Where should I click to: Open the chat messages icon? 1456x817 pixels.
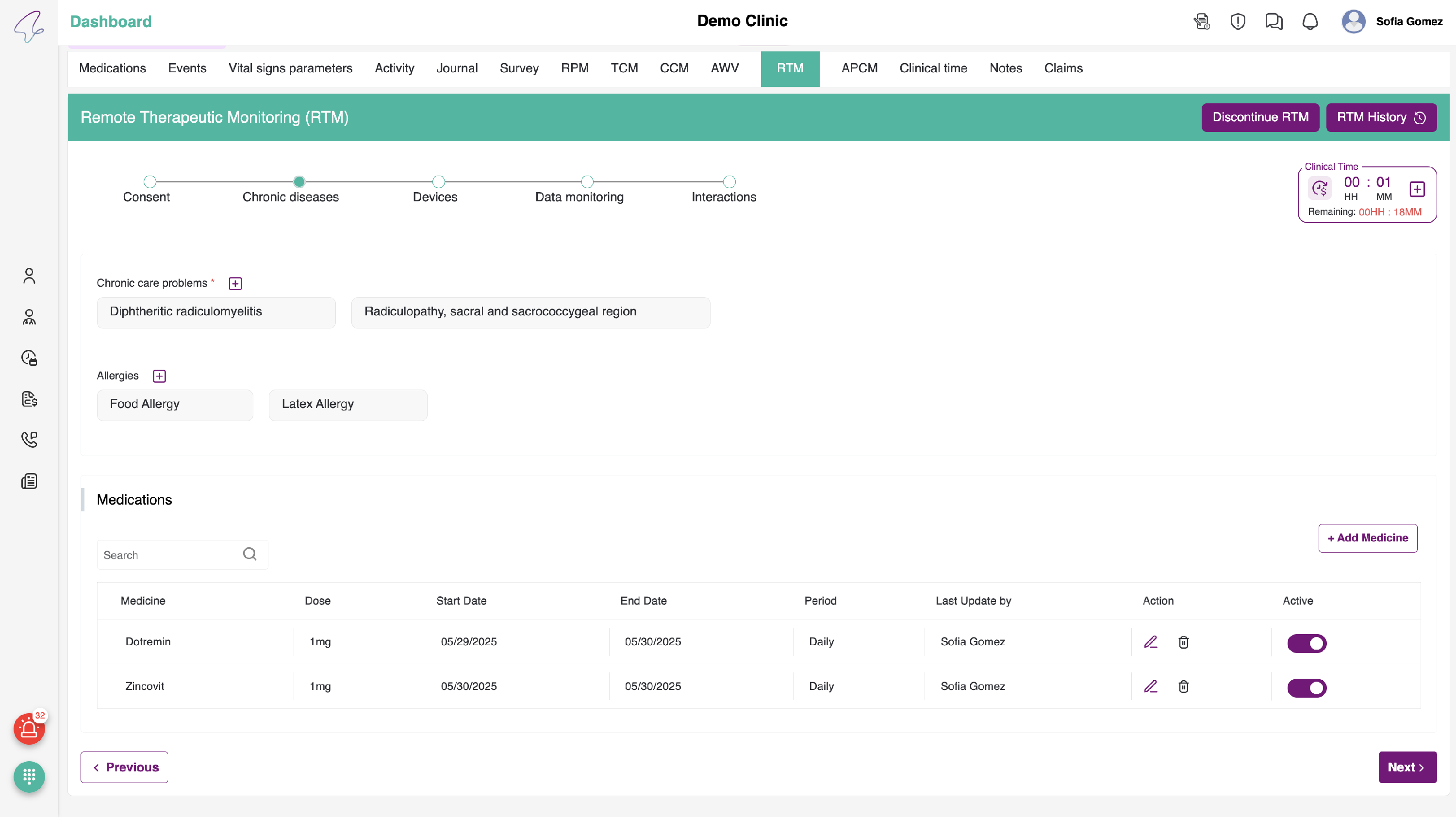tap(1274, 21)
